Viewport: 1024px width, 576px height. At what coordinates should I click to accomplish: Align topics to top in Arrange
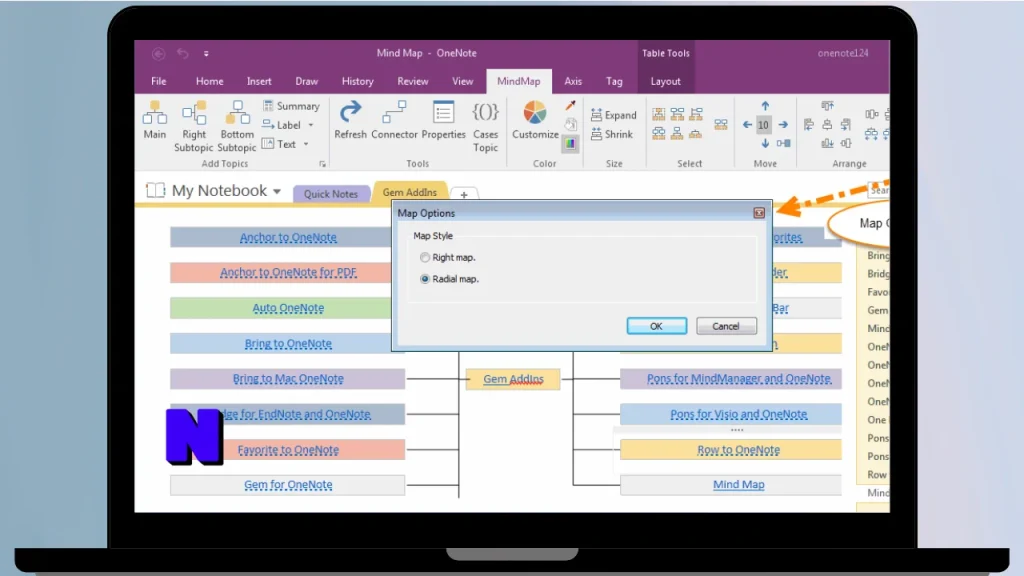[x=827, y=106]
